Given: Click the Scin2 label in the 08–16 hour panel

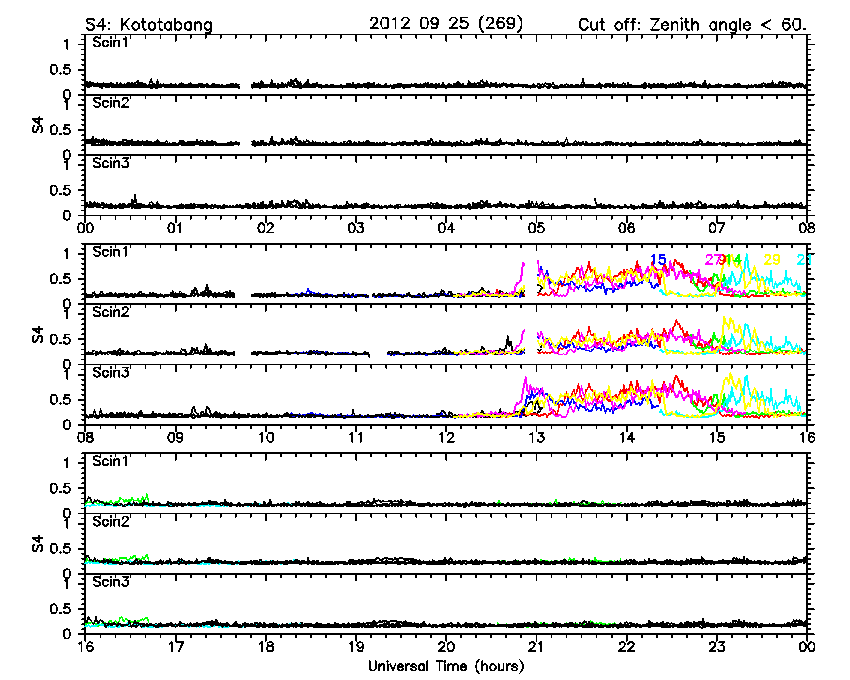Looking at the screenshot, I should click(x=111, y=312).
